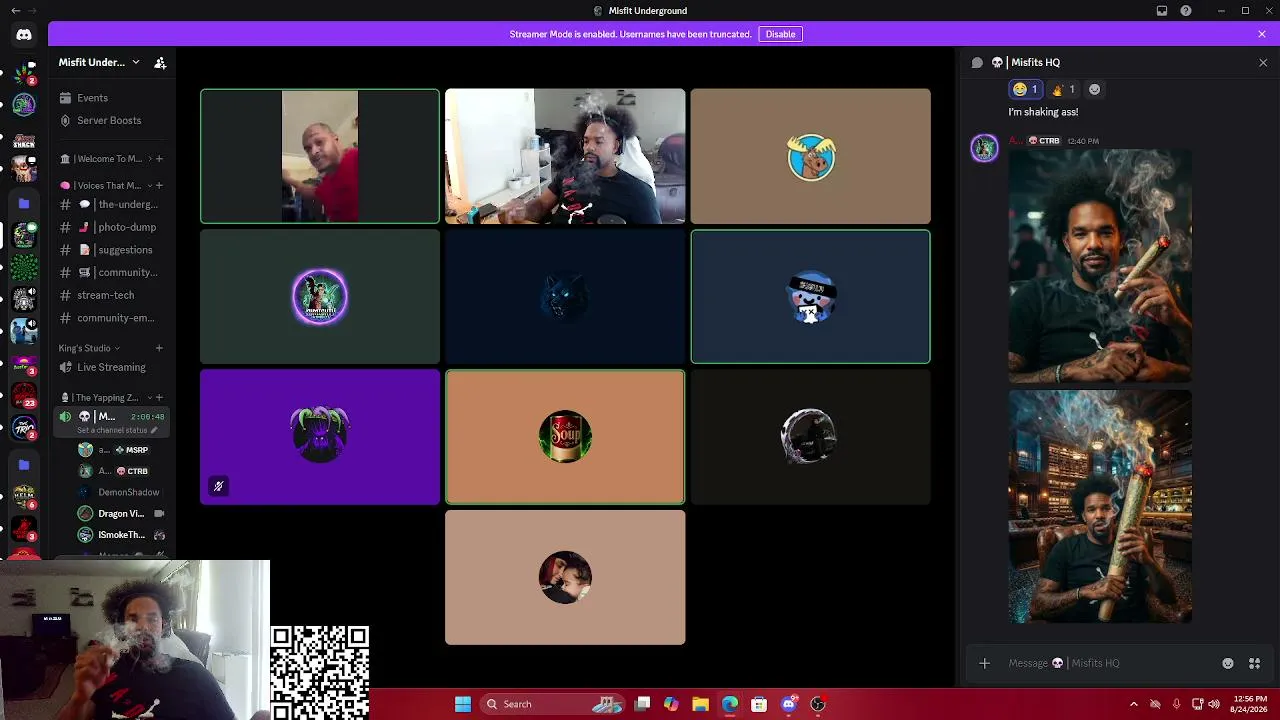Select ISmokeTh... in the voice channel
This screenshot has height=720, width=1280.
tap(122, 535)
